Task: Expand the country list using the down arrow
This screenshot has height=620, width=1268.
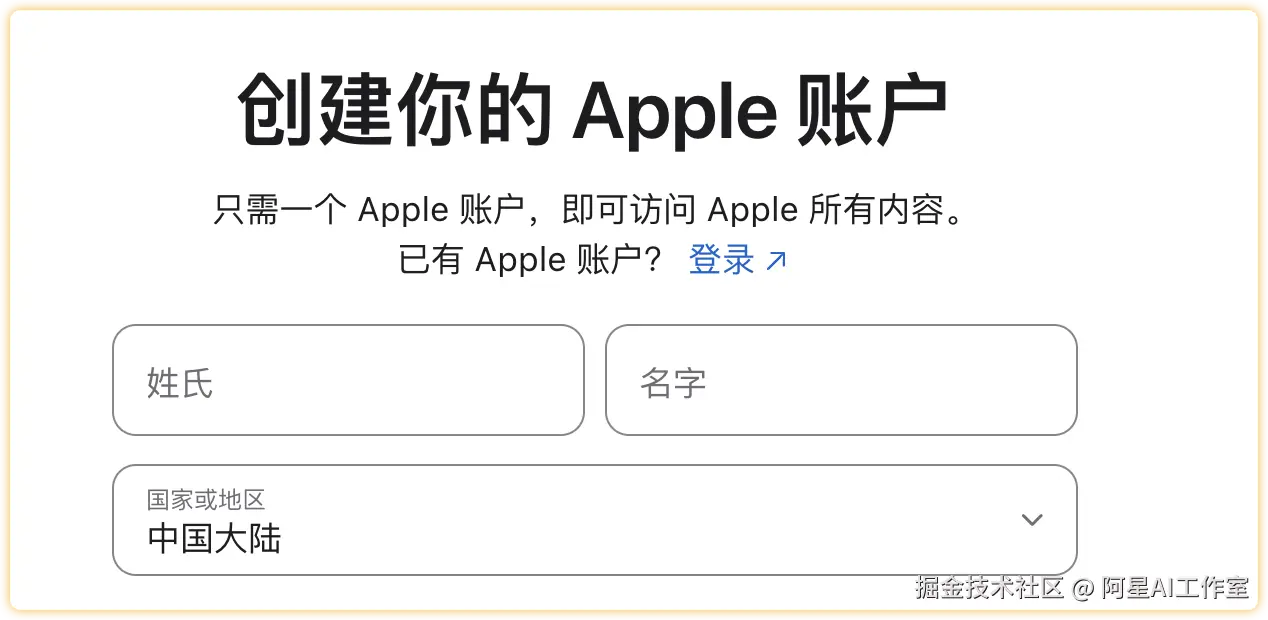Action: click(x=1031, y=520)
